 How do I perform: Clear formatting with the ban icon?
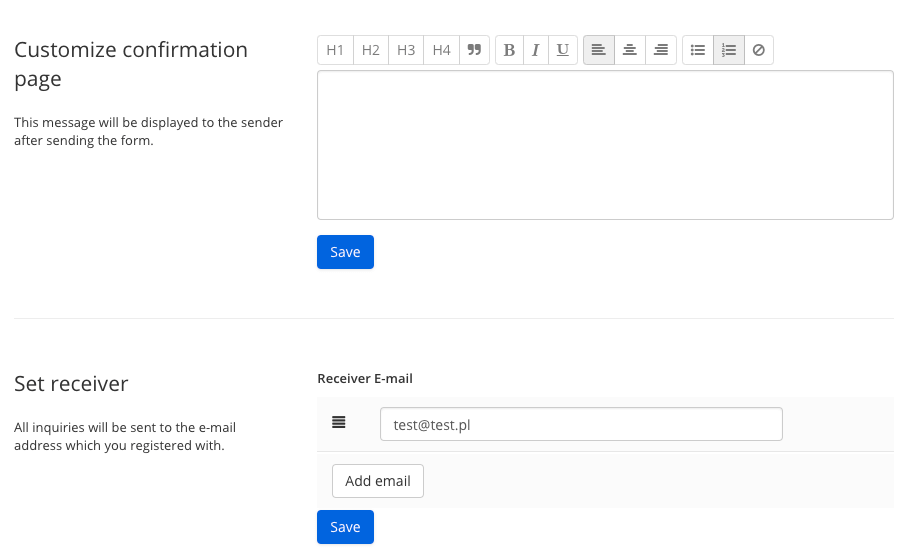pos(759,50)
